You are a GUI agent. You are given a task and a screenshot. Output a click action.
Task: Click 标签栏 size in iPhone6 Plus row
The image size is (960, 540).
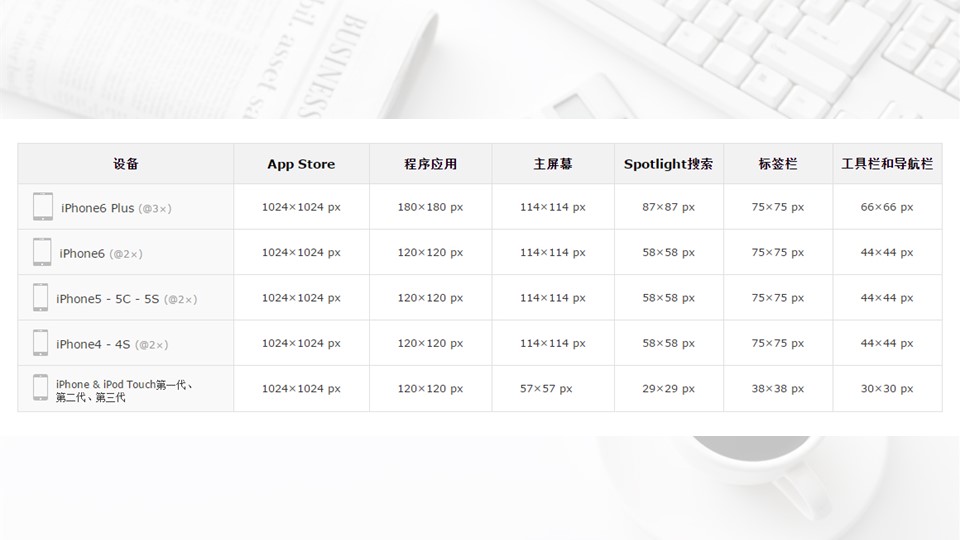[x=778, y=207]
